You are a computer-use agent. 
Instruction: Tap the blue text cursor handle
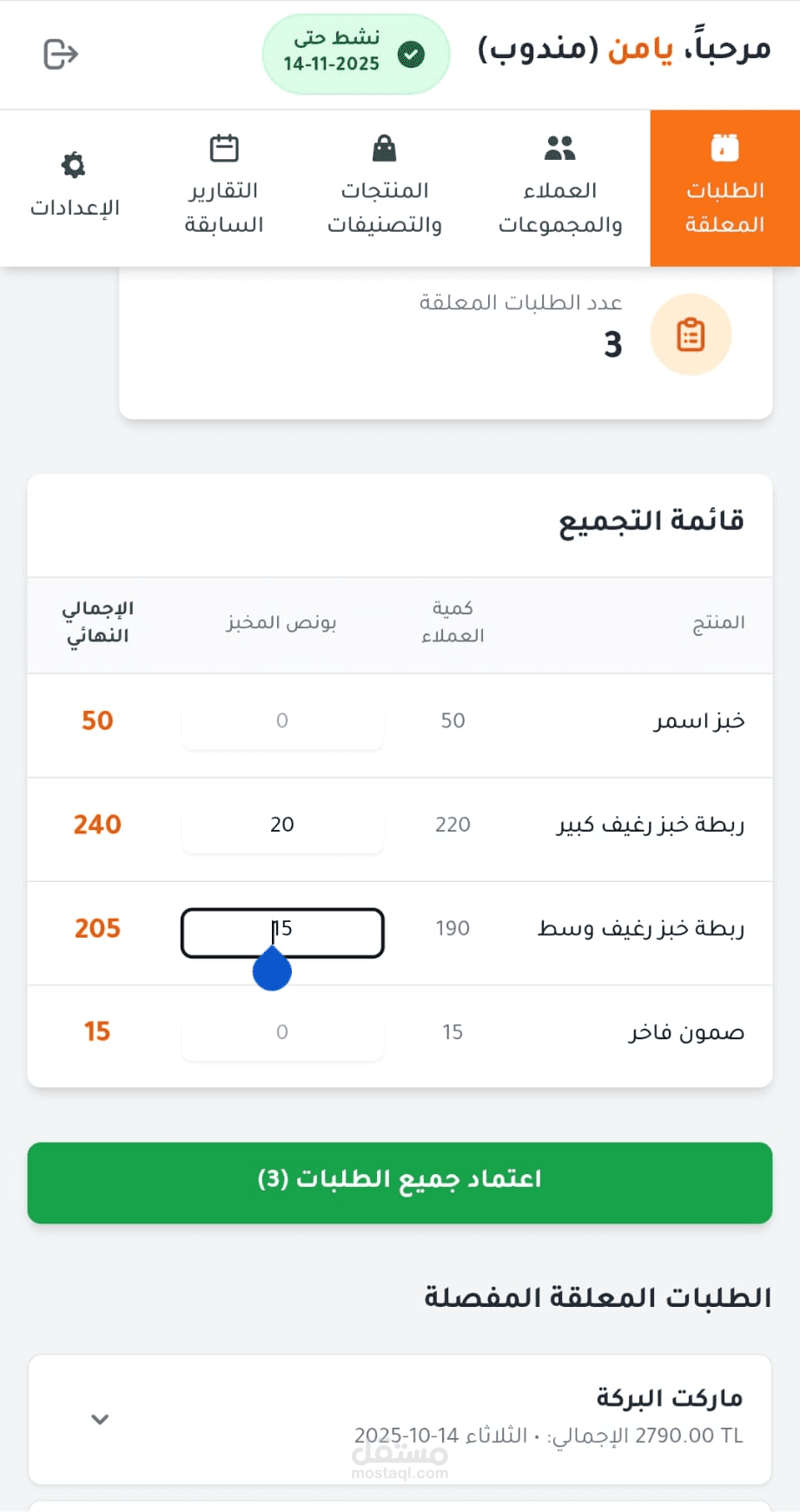[x=272, y=971]
